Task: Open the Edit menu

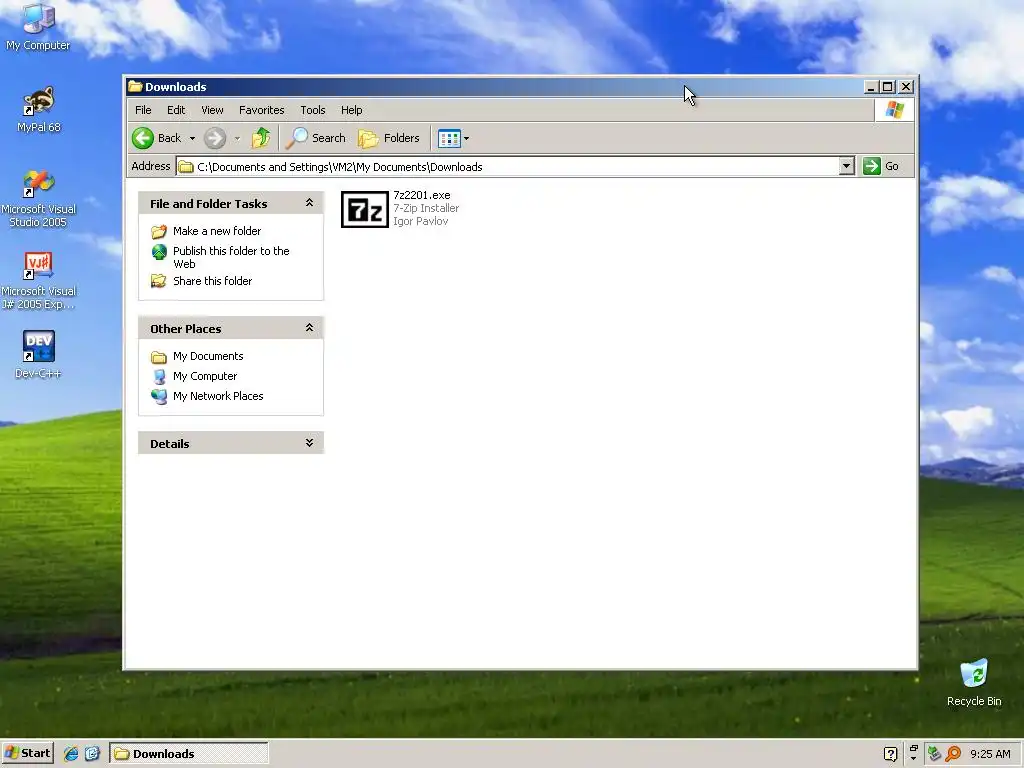Action: (176, 110)
